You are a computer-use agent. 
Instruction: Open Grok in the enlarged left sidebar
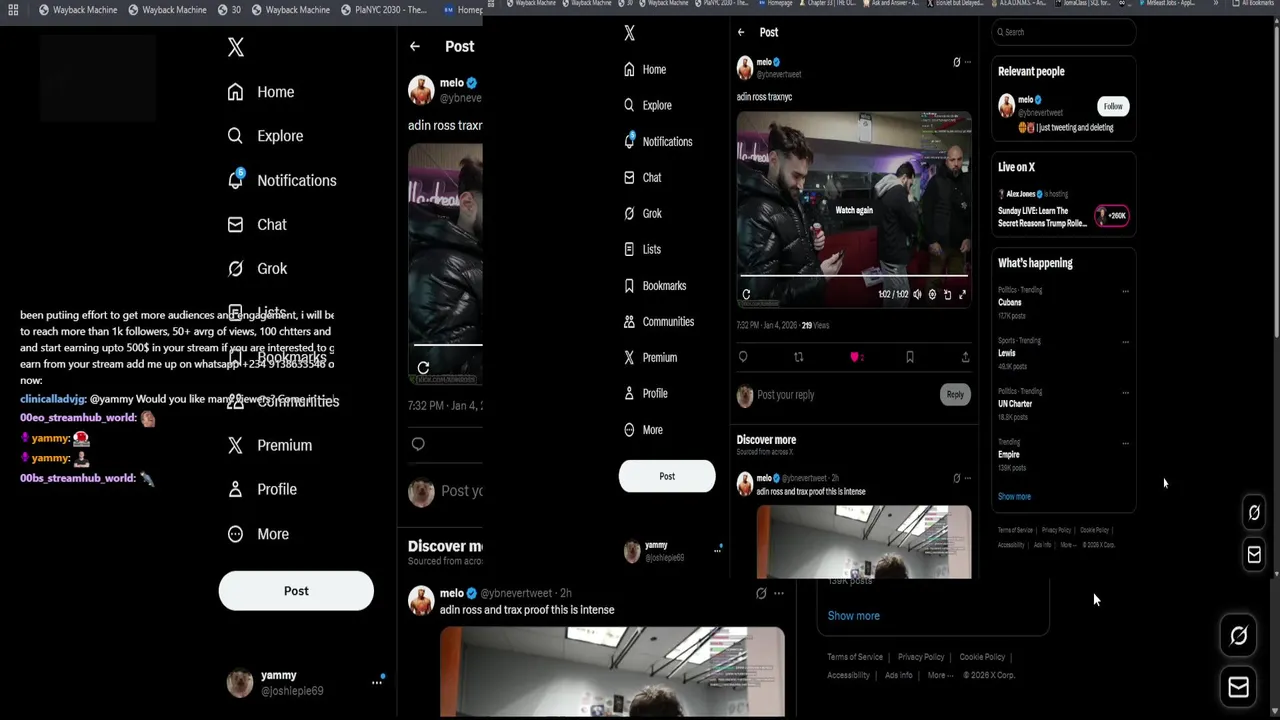[x=257, y=269]
